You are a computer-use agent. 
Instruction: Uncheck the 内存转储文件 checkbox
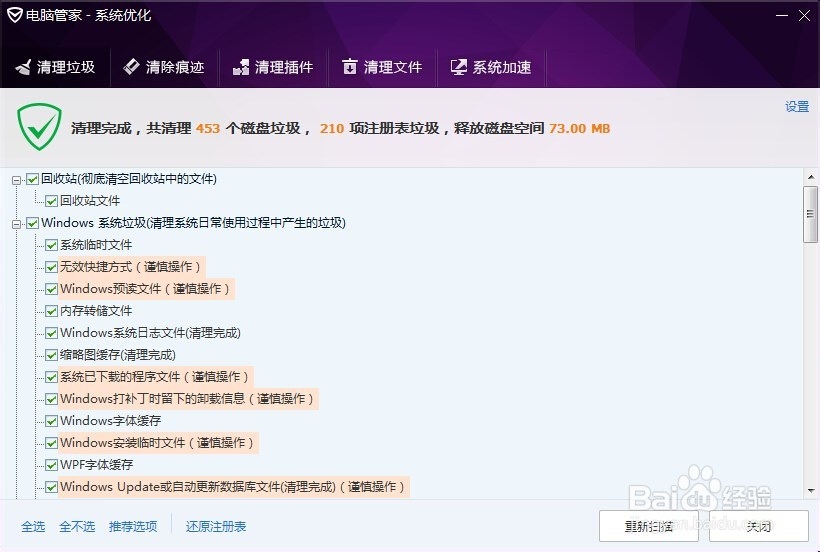point(51,311)
